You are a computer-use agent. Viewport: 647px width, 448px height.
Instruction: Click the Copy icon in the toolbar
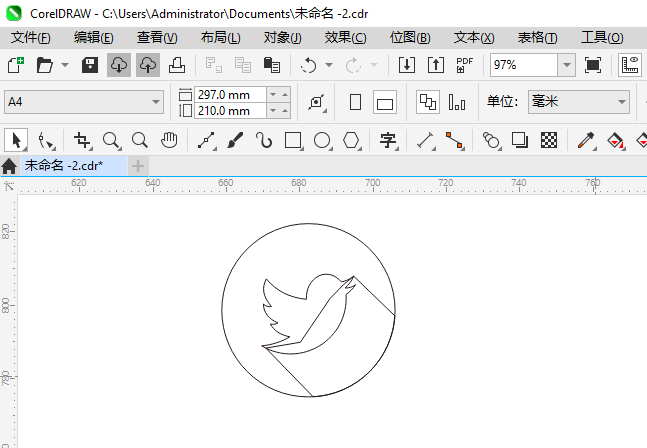[x=243, y=65]
